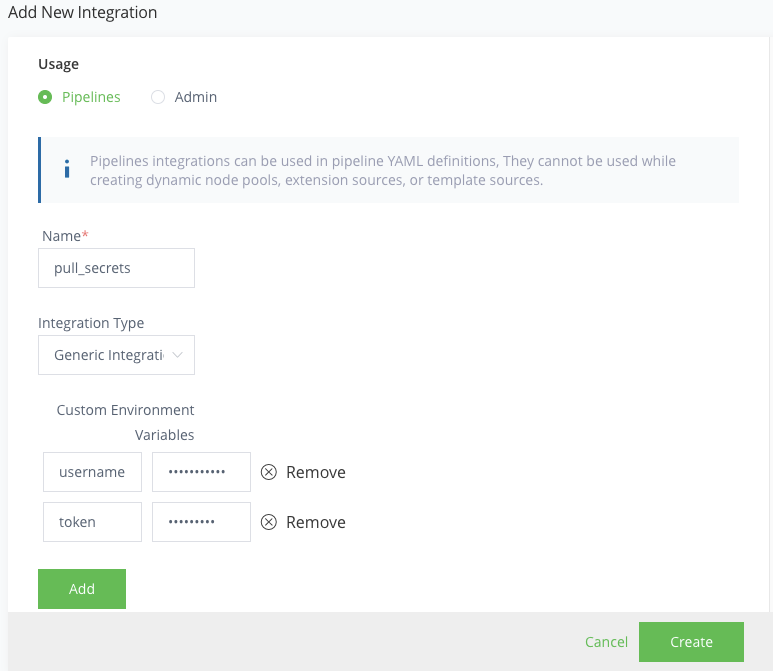Click the green Create button
Image resolution: width=773 pixels, height=671 pixels.
(691, 642)
